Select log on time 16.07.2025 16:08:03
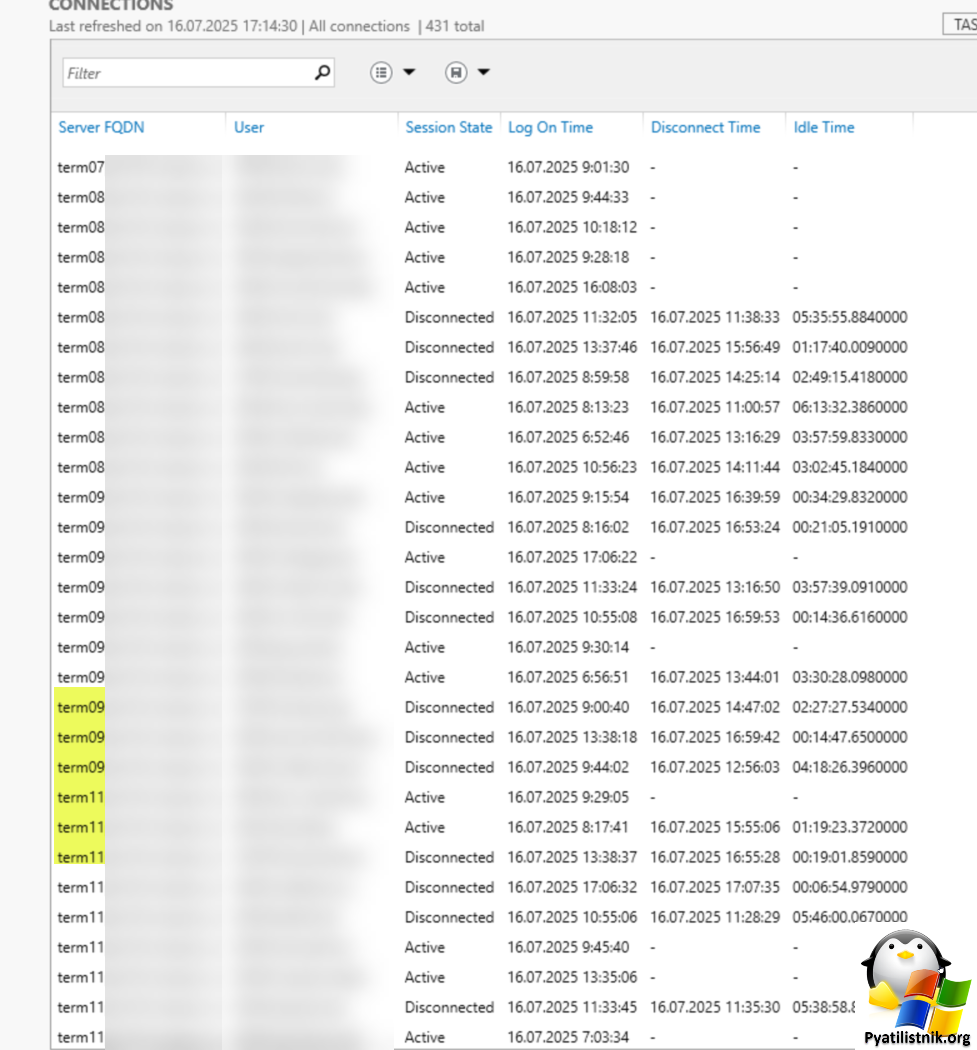The image size is (977, 1050). point(572,287)
